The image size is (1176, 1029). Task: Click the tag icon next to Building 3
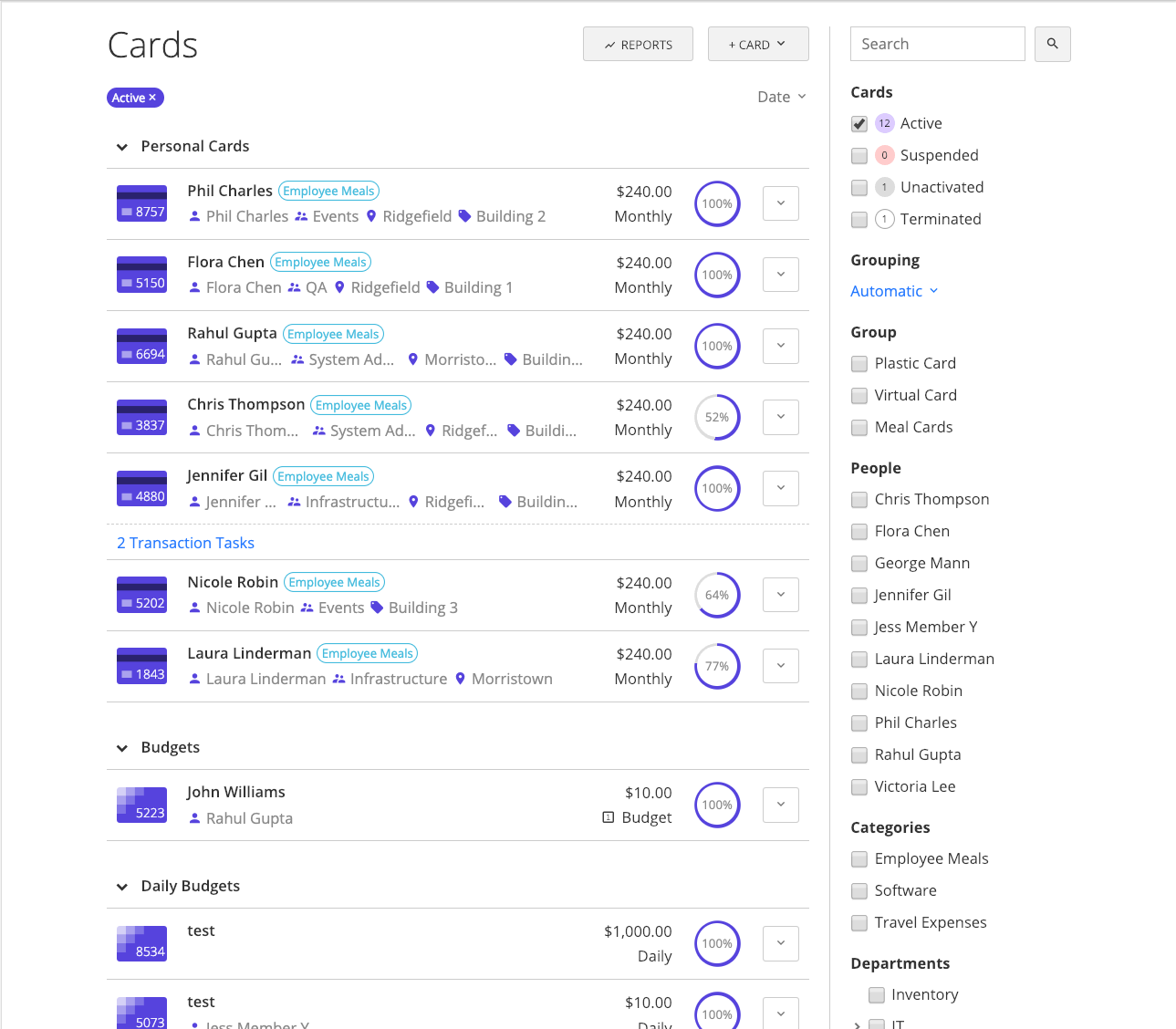coord(377,608)
